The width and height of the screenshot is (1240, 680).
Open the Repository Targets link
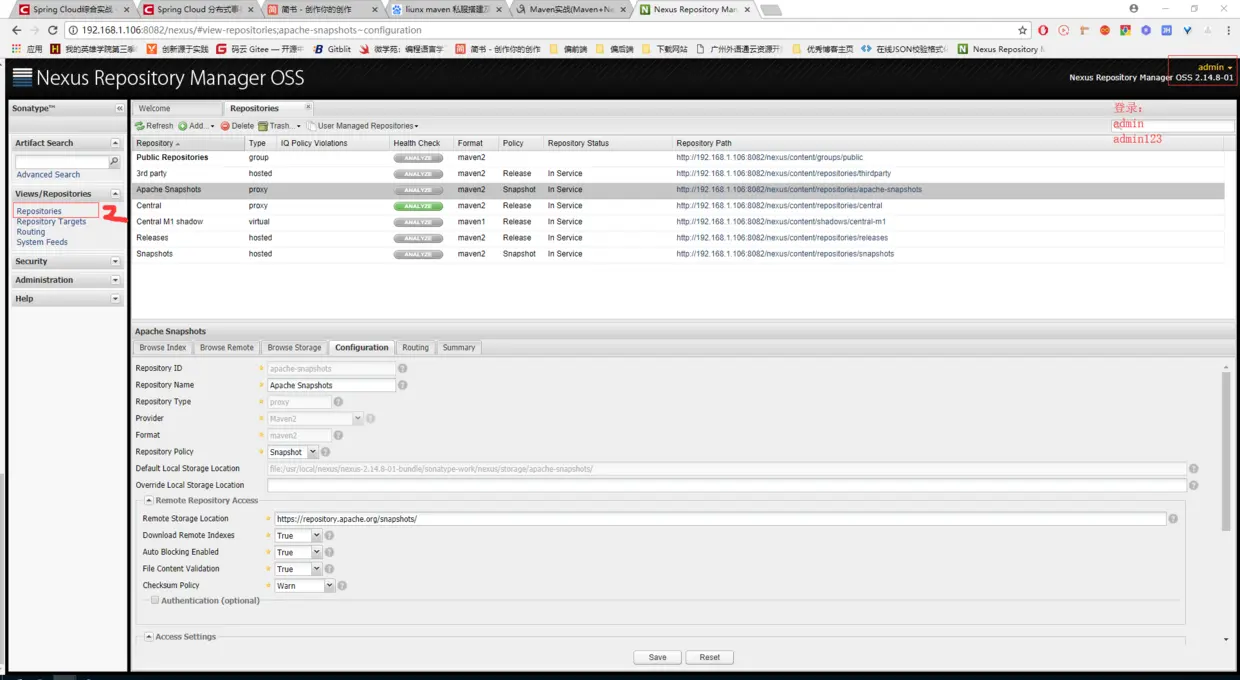click(x=51, y=222)
